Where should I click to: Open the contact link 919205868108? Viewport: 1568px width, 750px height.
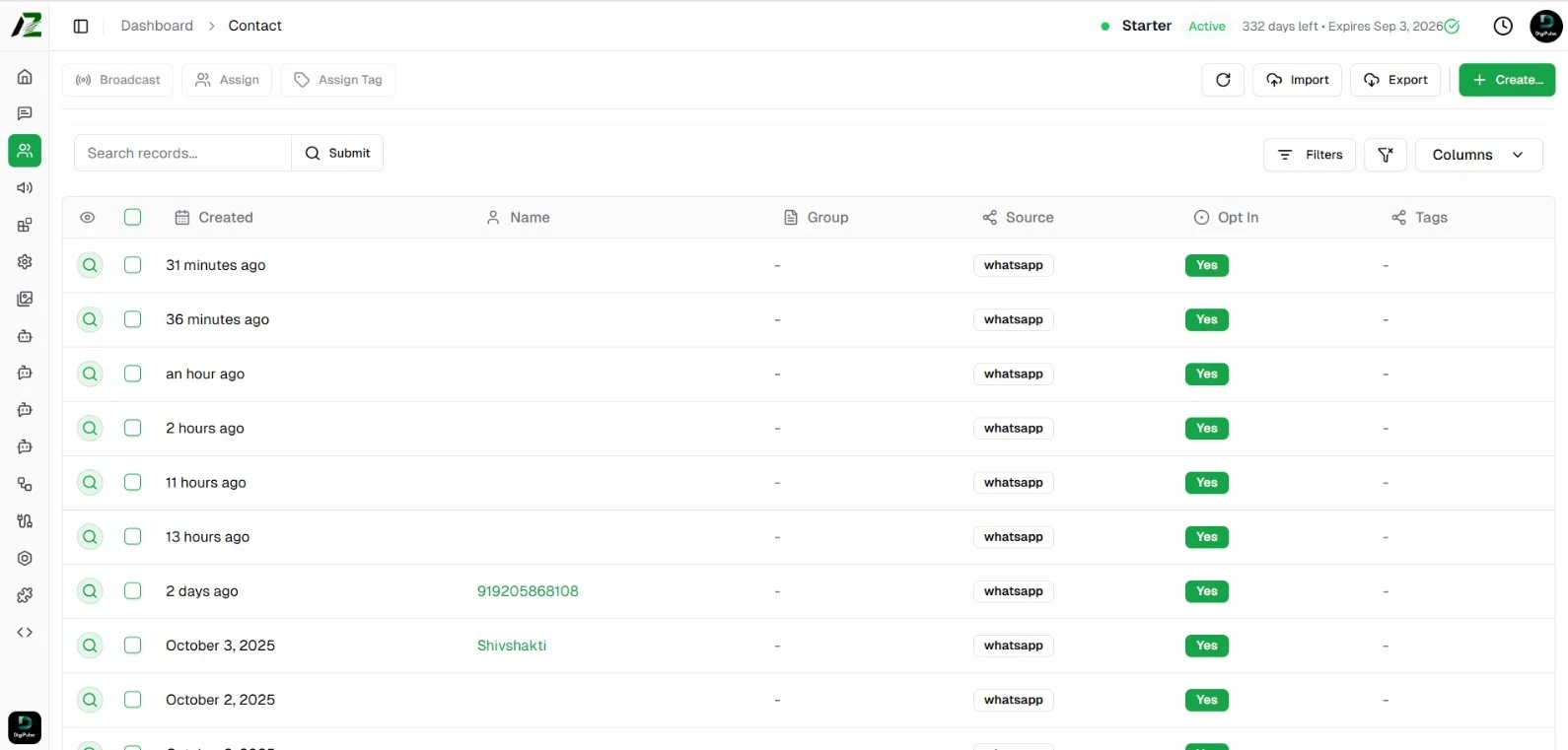coord(528,591)
